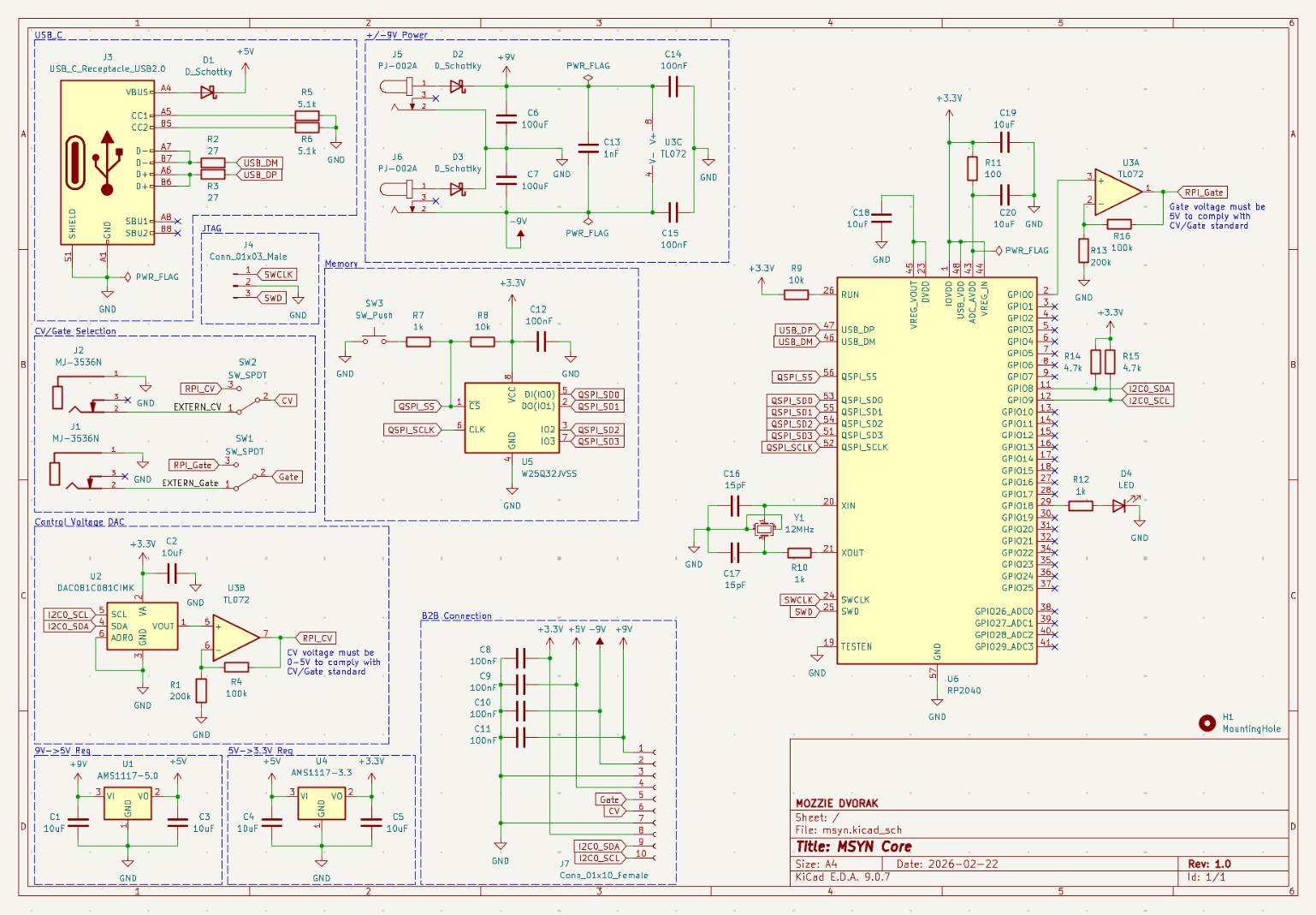Select the QSPI_SCLK label beside U5 CLK
This screenshot has height=915, width=1316.
[412, 430]
